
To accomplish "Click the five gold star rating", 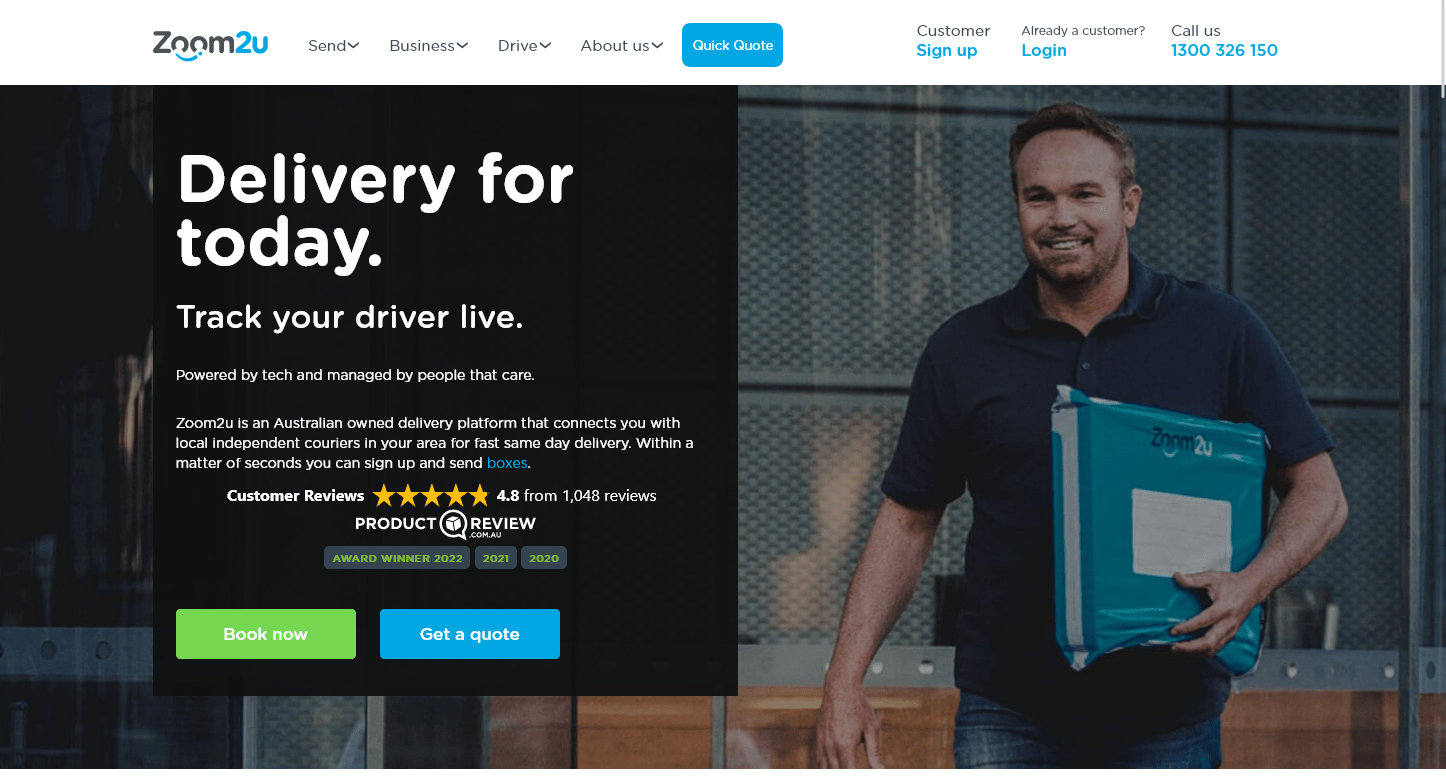I will (x=431, y=495).
